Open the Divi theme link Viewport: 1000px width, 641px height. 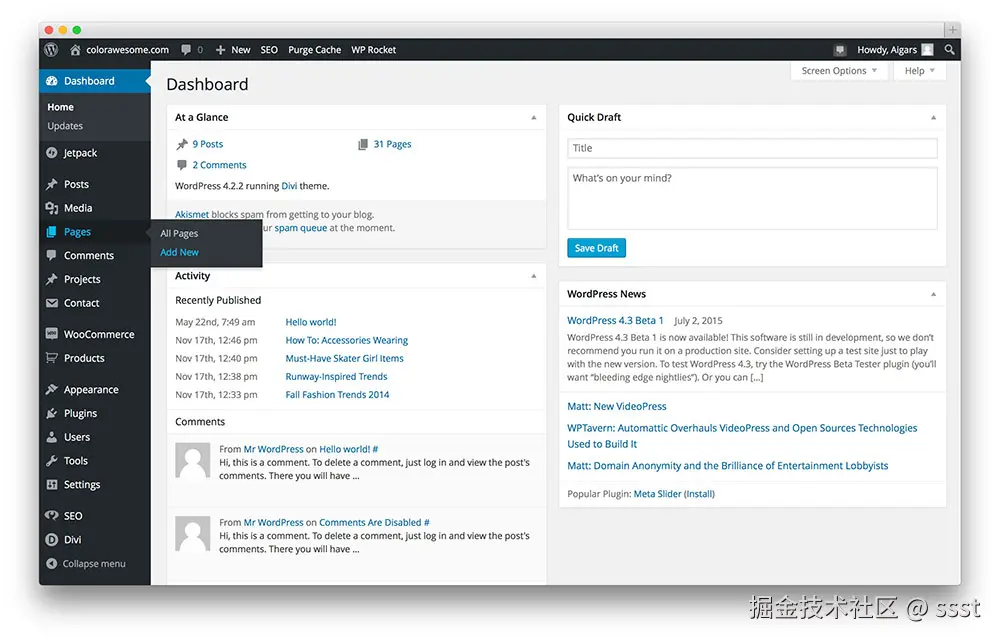pos(289,186)
